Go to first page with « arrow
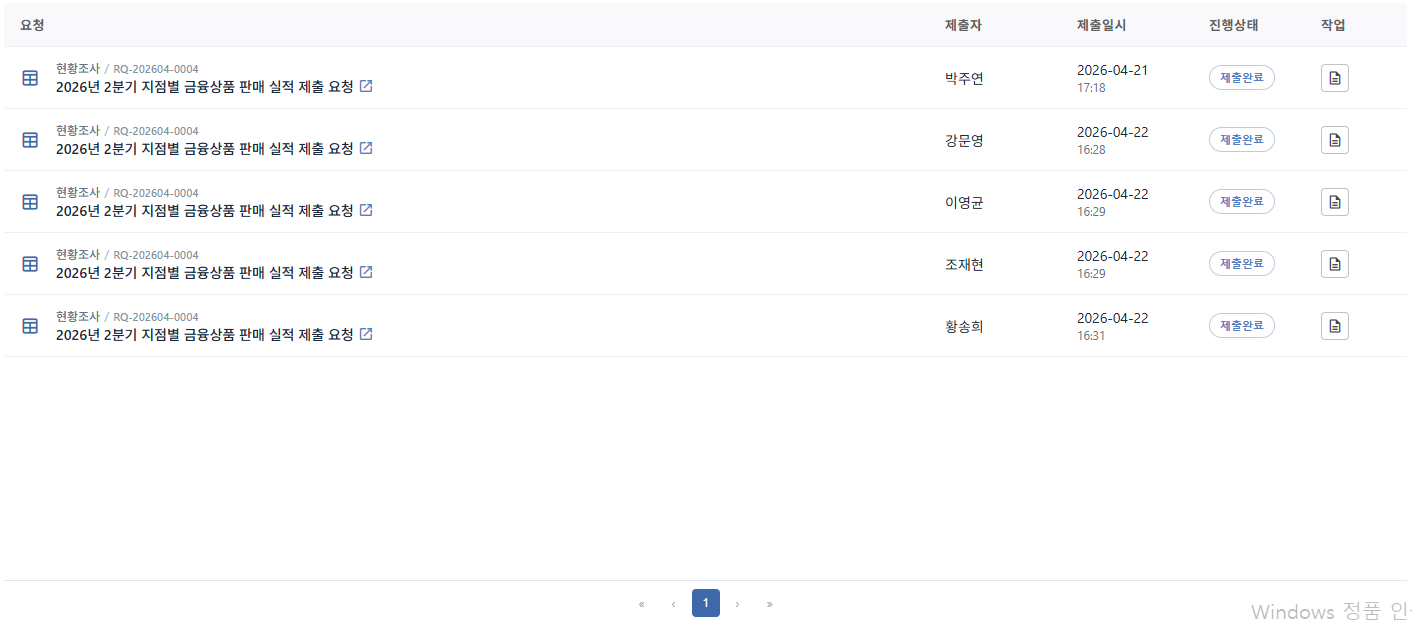Screen dimensions: 1412x624 [x=641, y=603]
